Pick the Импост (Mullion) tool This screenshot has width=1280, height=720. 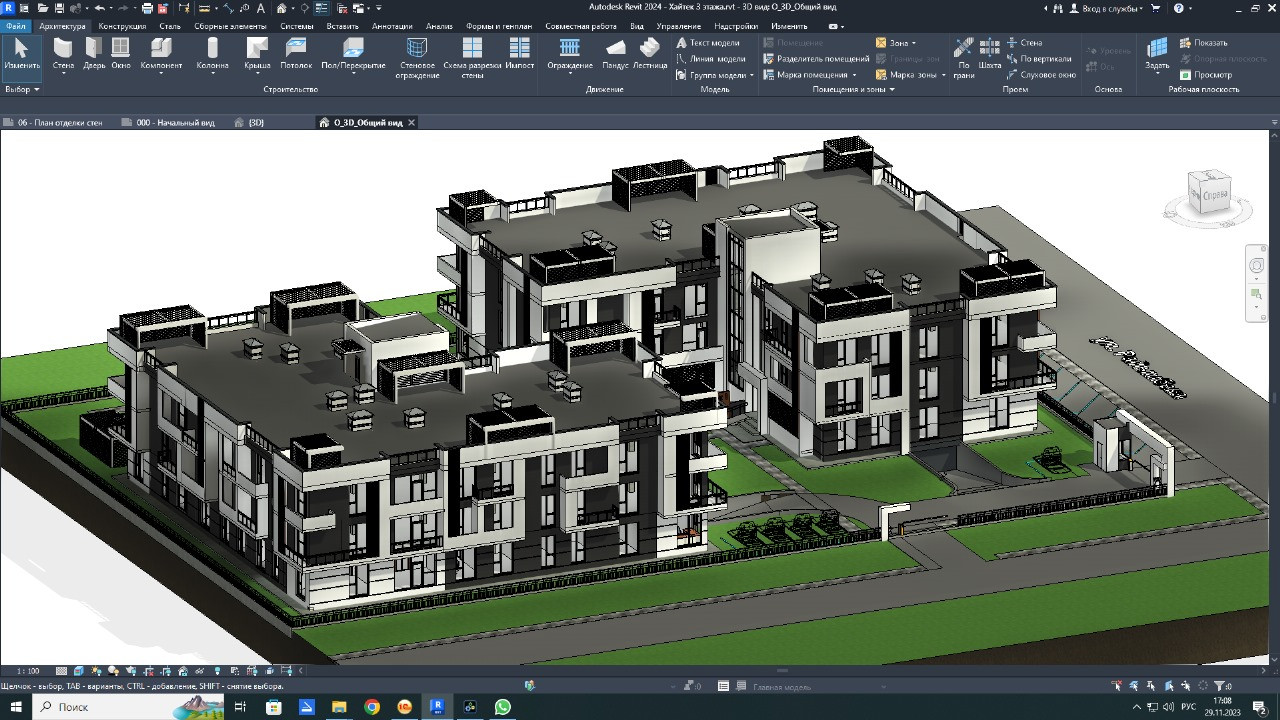click(520, 55)
